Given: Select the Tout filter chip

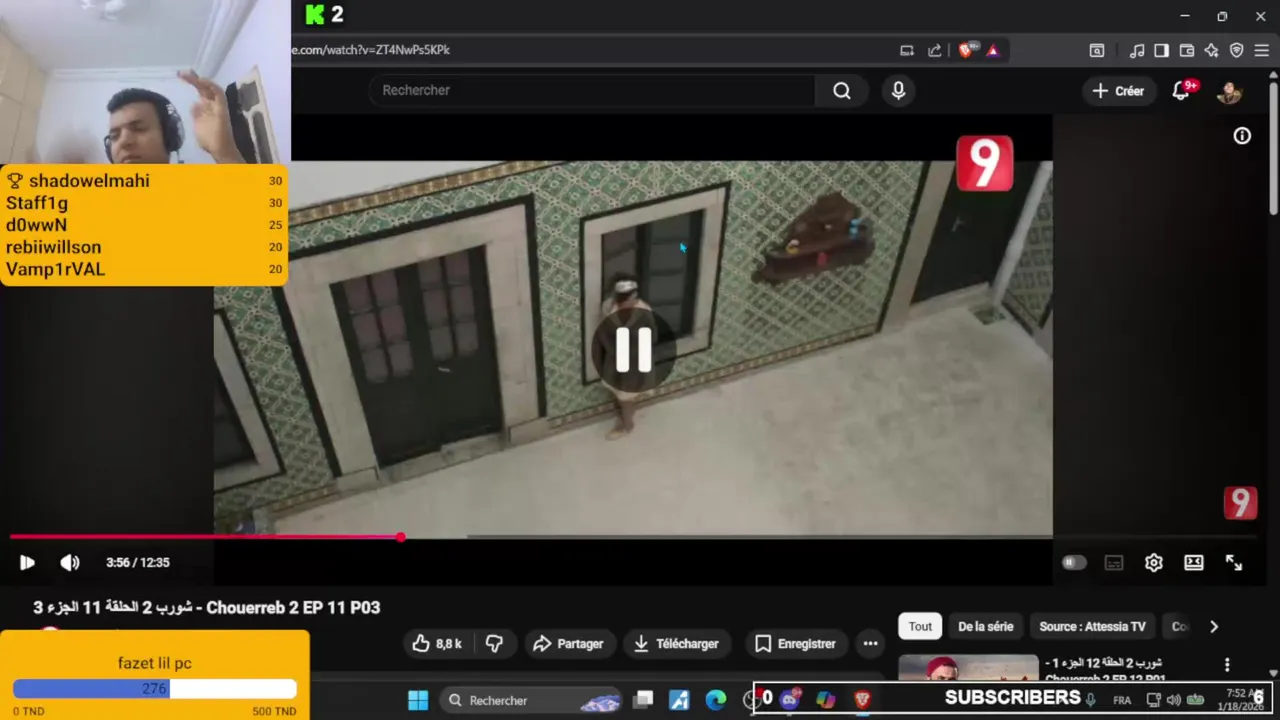Looking at the screenshot, I should pos(920,627).
